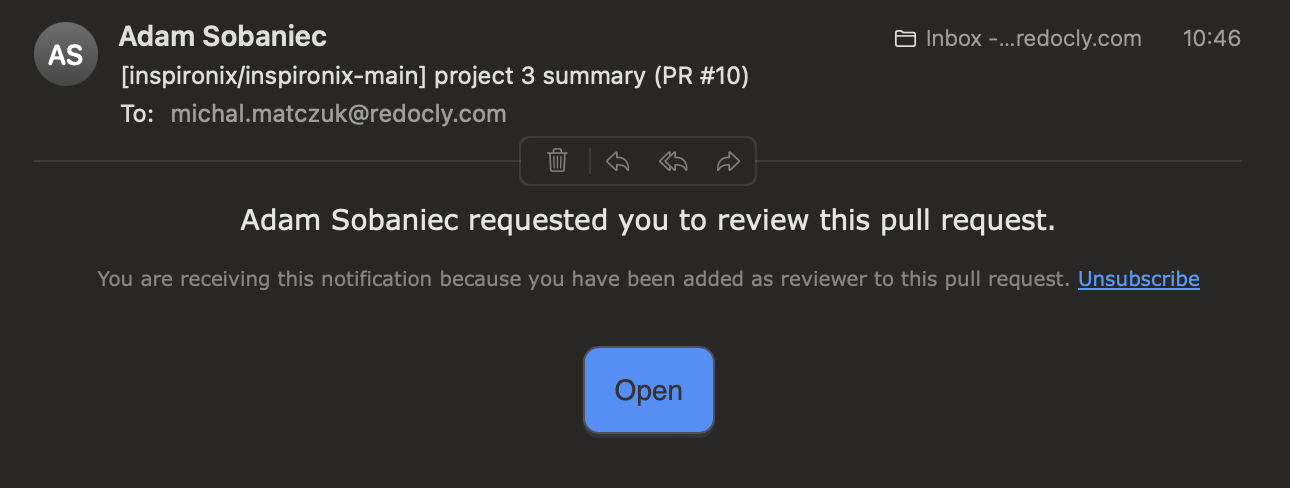Click the review request headline text
Viewport: 1290px width, 488px height.
click(x=648, y=220)
